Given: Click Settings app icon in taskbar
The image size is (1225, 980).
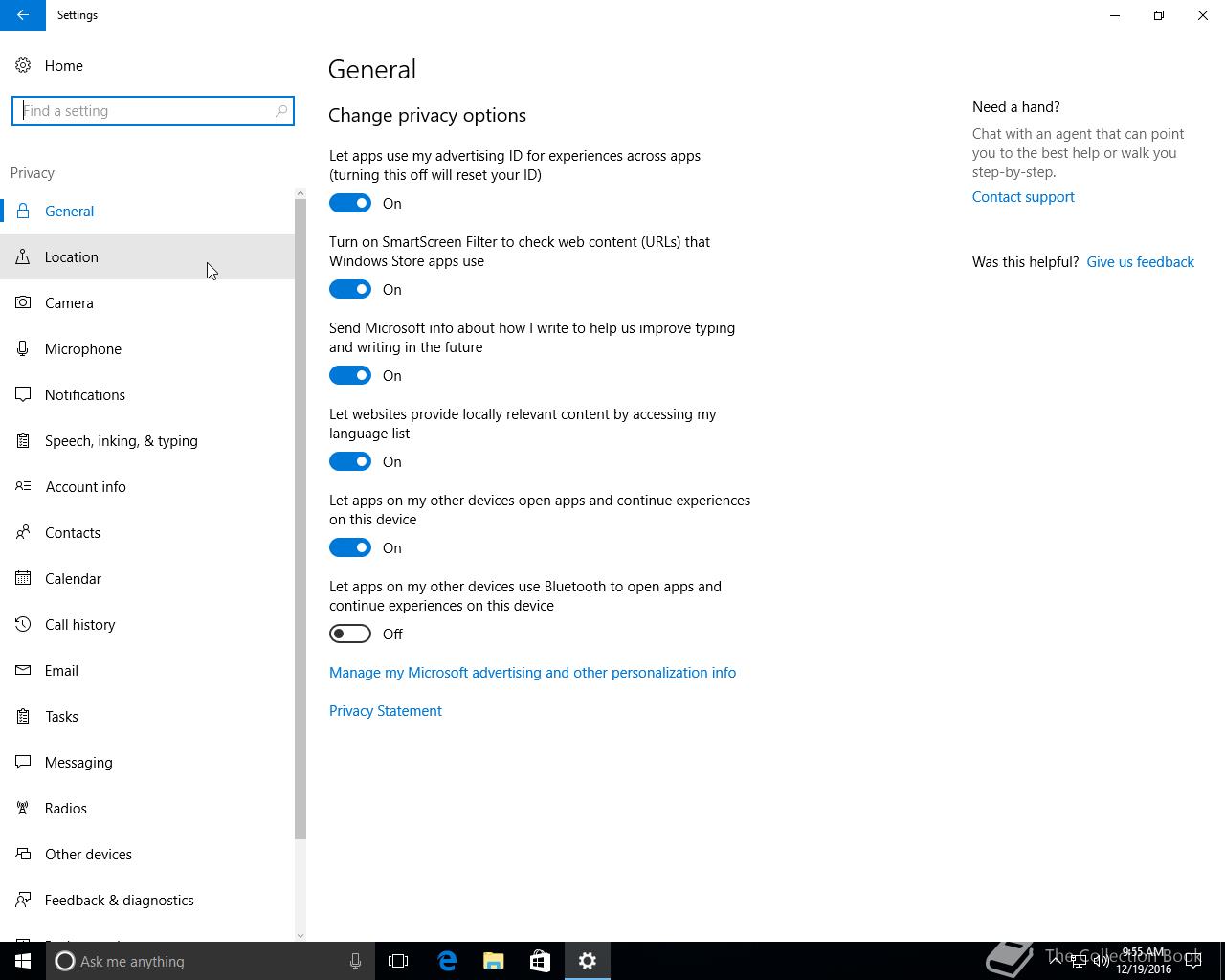Looking at the screenshot, I should tap(587, 961).
